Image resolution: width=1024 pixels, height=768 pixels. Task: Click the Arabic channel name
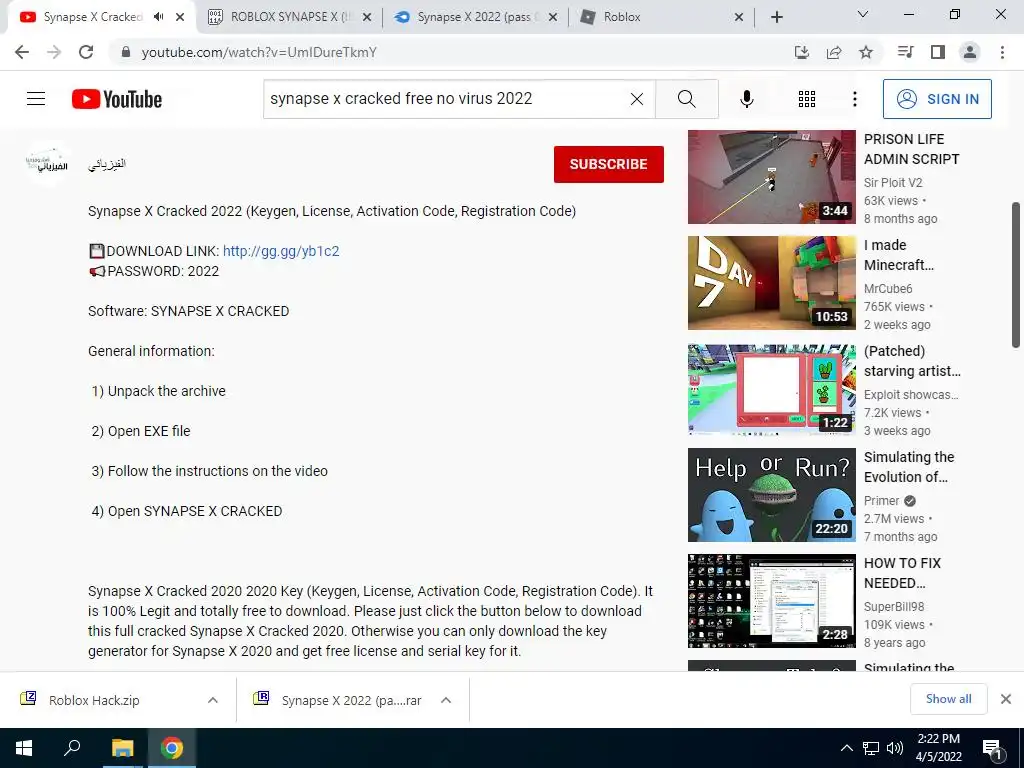pyautogui.click(x=107, y=164)
